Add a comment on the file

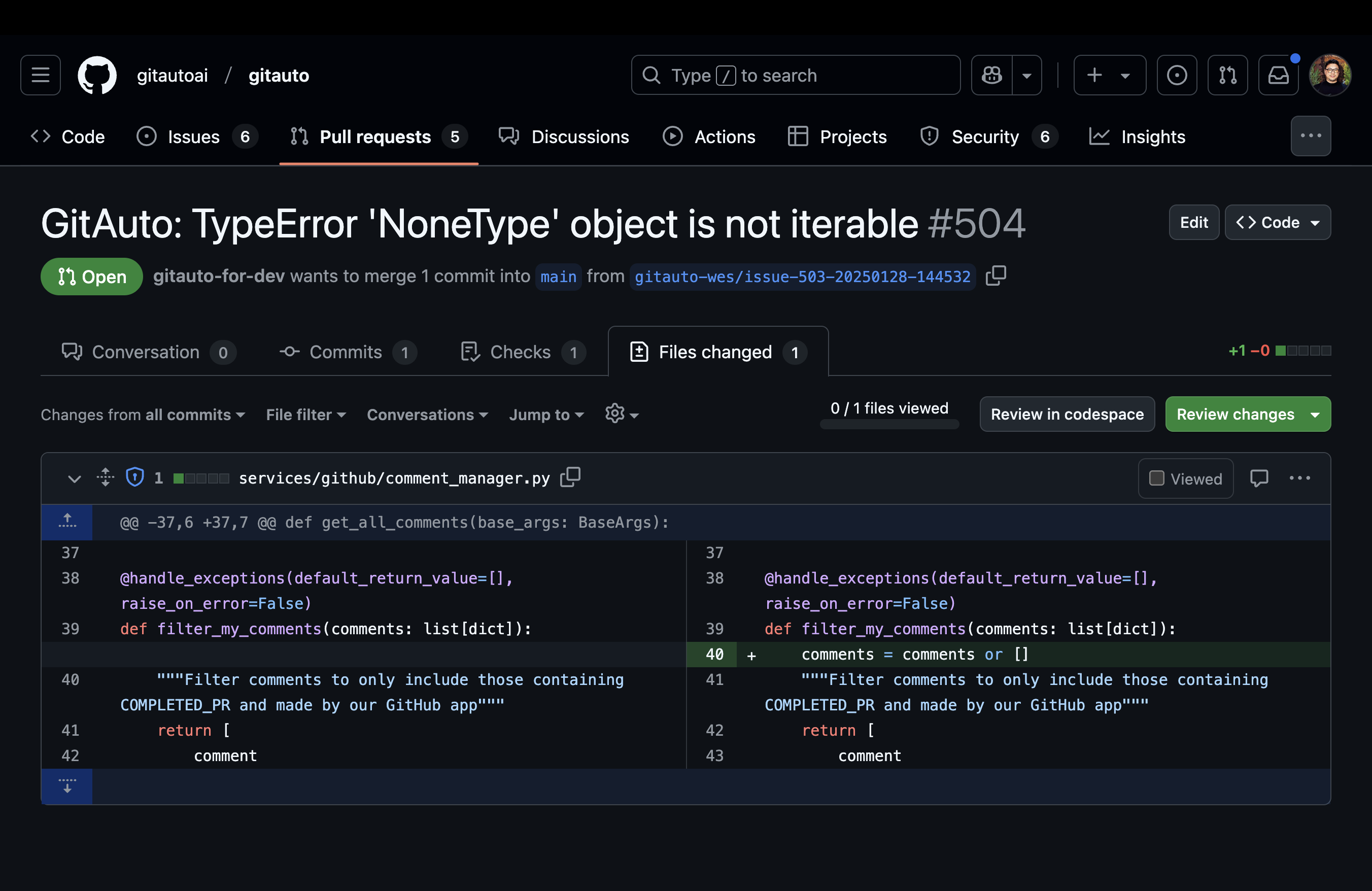[x=1259, y=478]
